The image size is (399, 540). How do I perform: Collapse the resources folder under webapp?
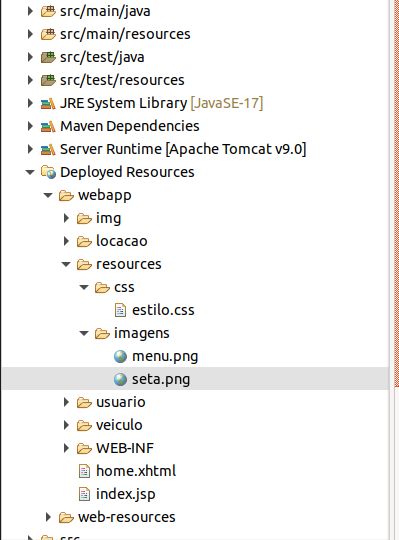66,264
